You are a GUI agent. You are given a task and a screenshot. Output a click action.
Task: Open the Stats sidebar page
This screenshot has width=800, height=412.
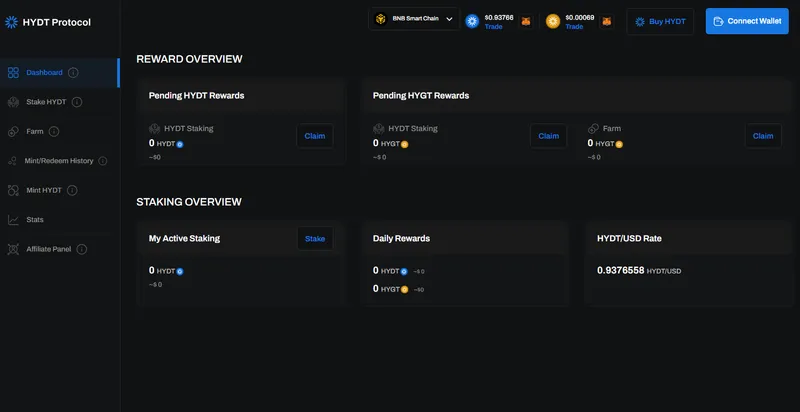click(x=35, y=220)
